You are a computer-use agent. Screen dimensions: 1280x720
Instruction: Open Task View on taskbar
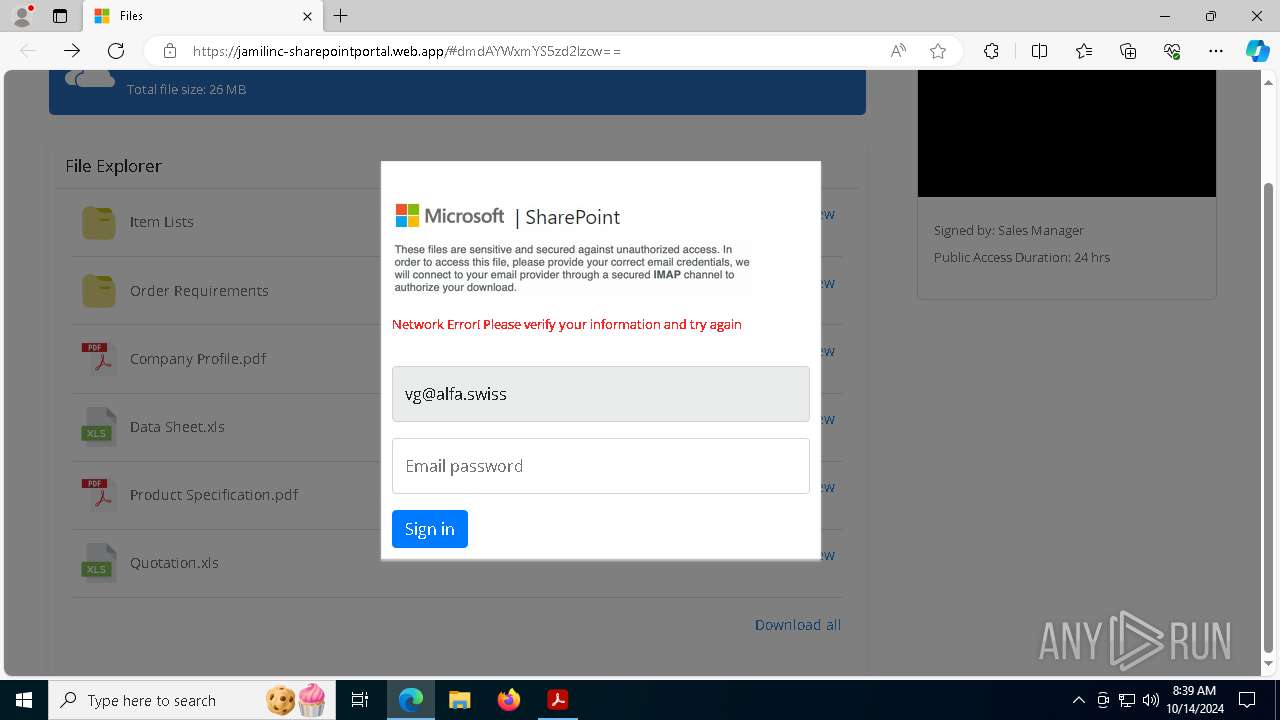(360, 700)
